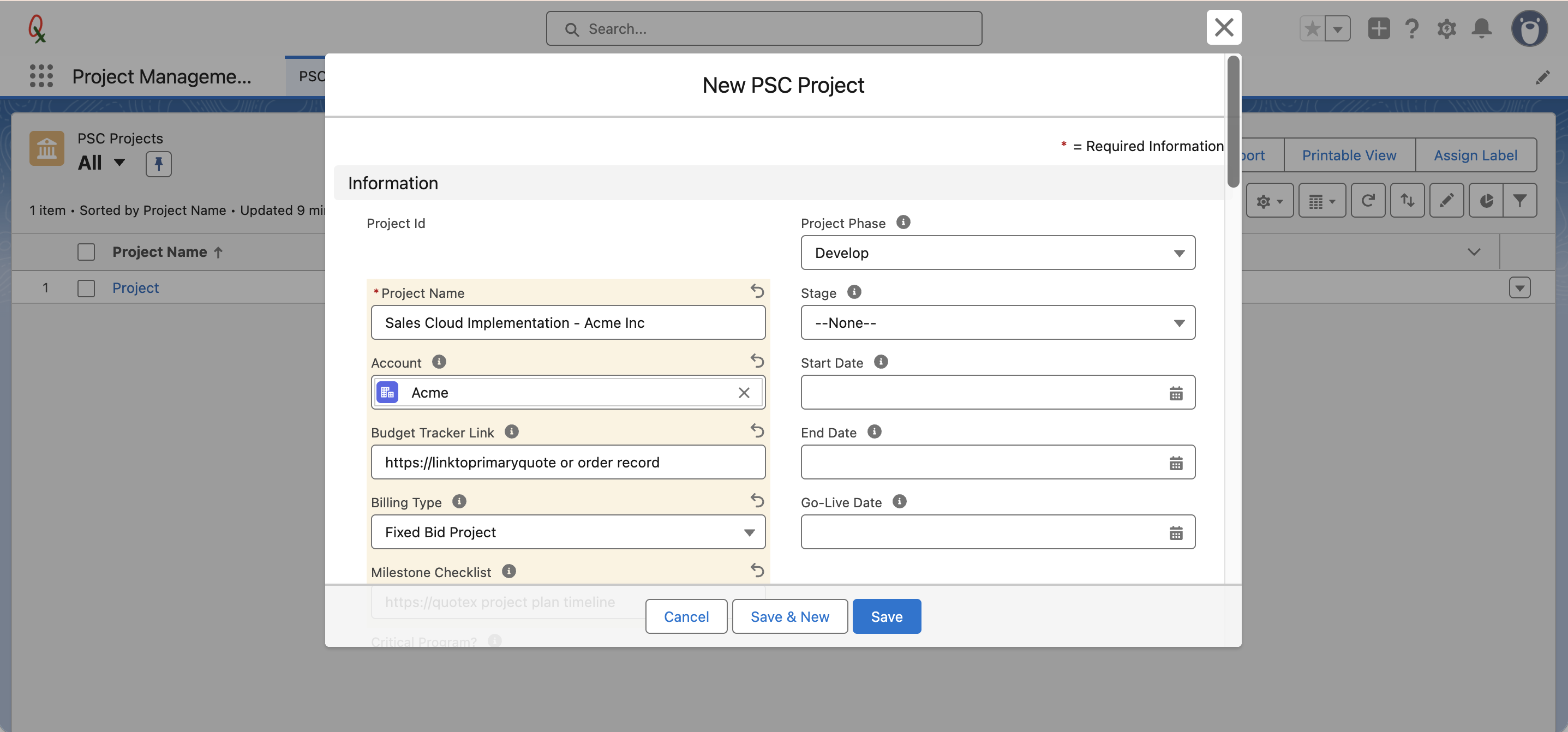
Task: Click into the Project Name text field
Action: 568,323
